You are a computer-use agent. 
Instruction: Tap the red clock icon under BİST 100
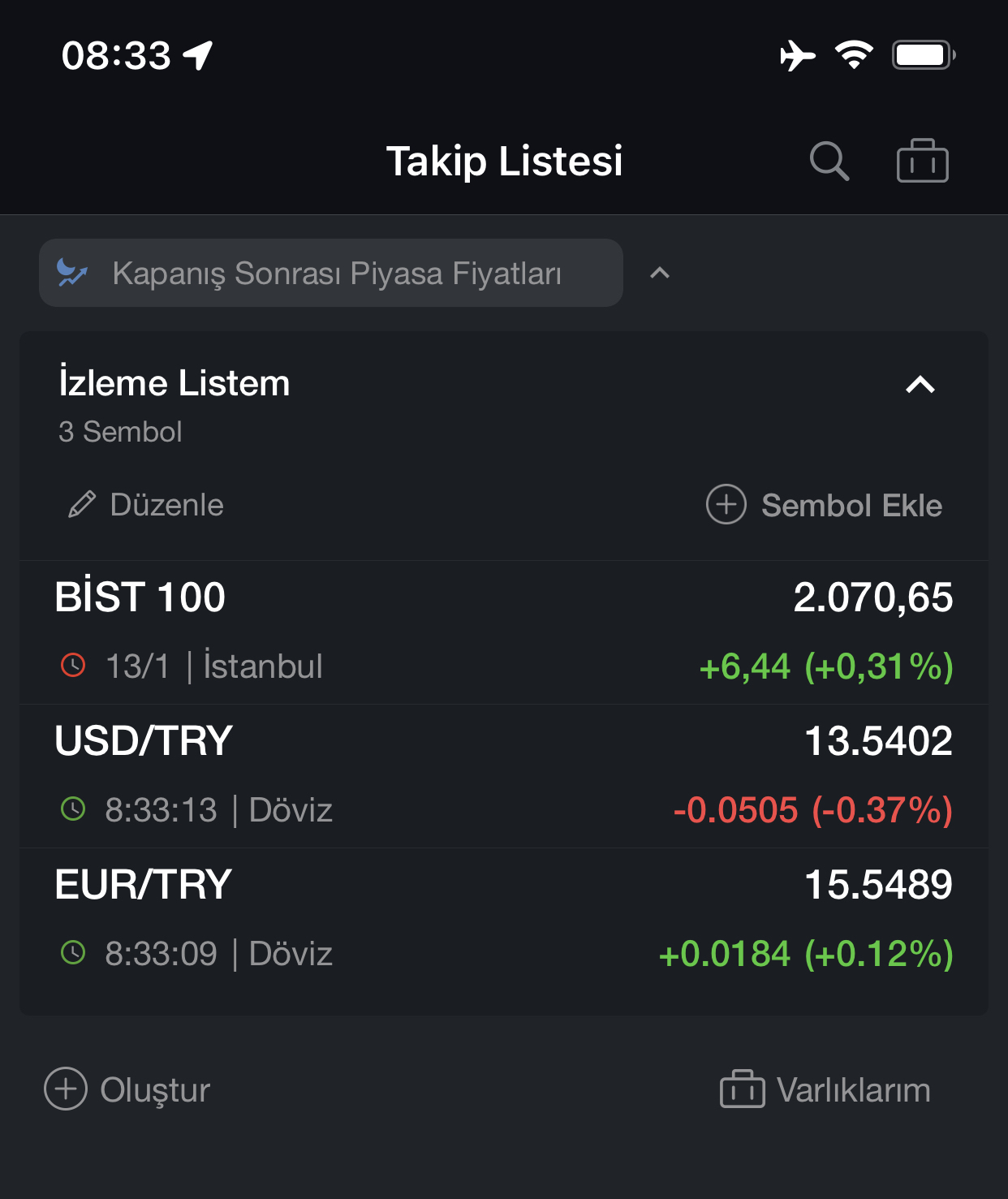(x=73, y=666)
